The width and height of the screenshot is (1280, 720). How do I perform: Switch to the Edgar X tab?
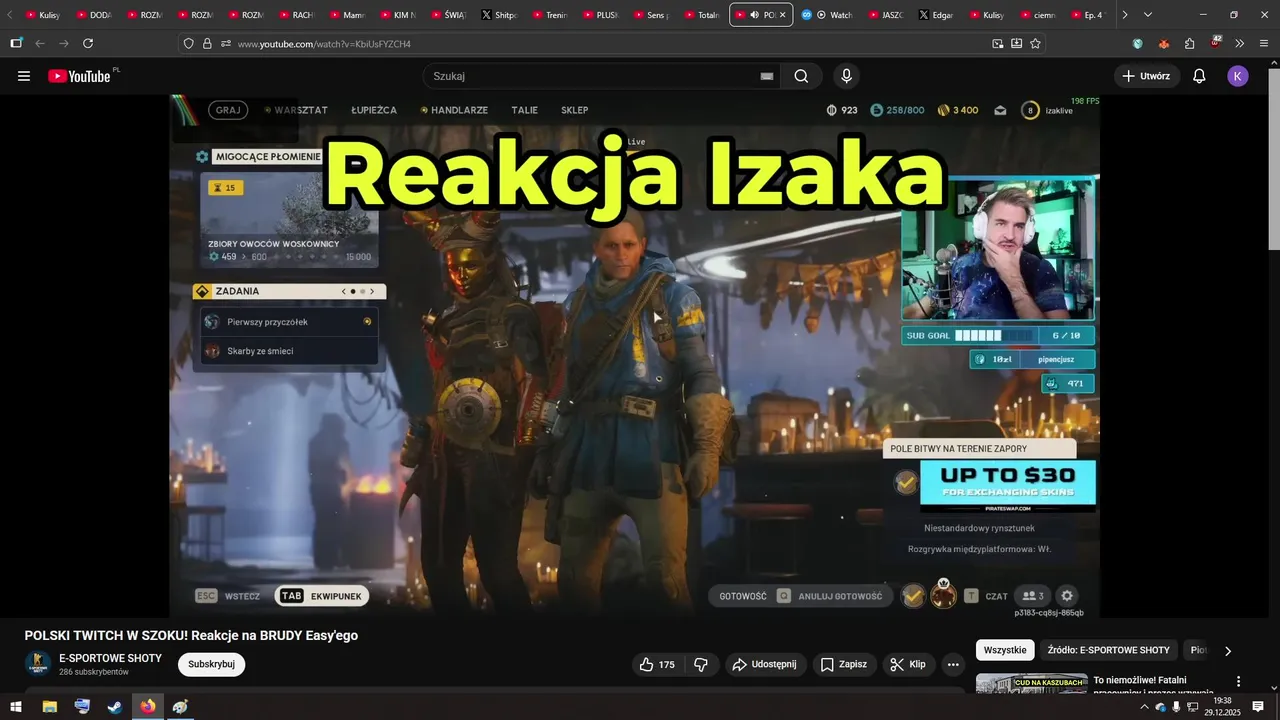pos(935,15)
